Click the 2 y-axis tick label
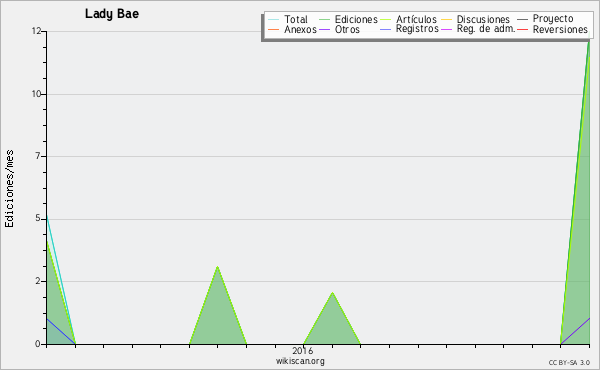Image resolution: width=600 pixels, height=370 pixels. point(38,281)
